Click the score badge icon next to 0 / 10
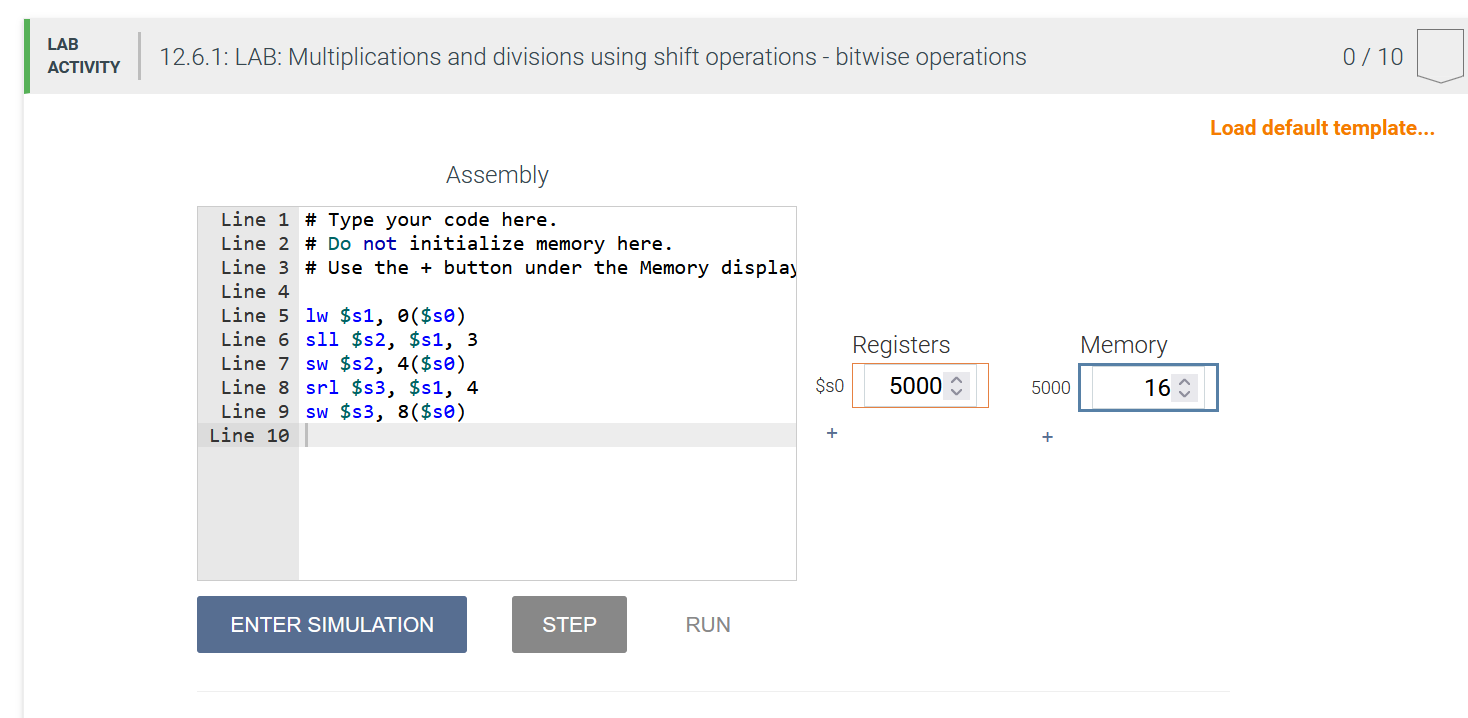Screen dimensions: 1468x718 (x=1440, y=57)
